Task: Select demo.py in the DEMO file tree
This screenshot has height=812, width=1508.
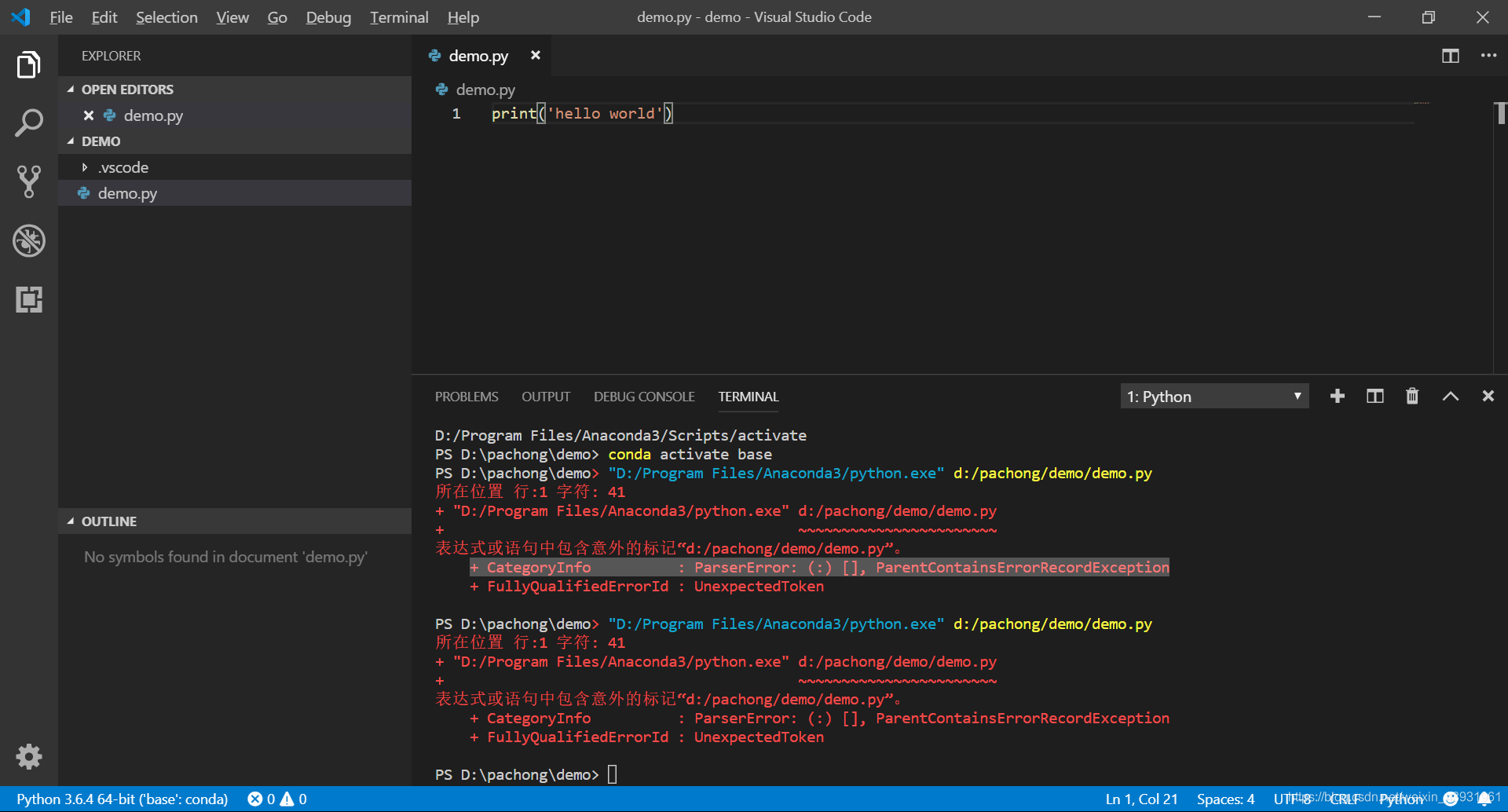Action: tap(235, 193)
